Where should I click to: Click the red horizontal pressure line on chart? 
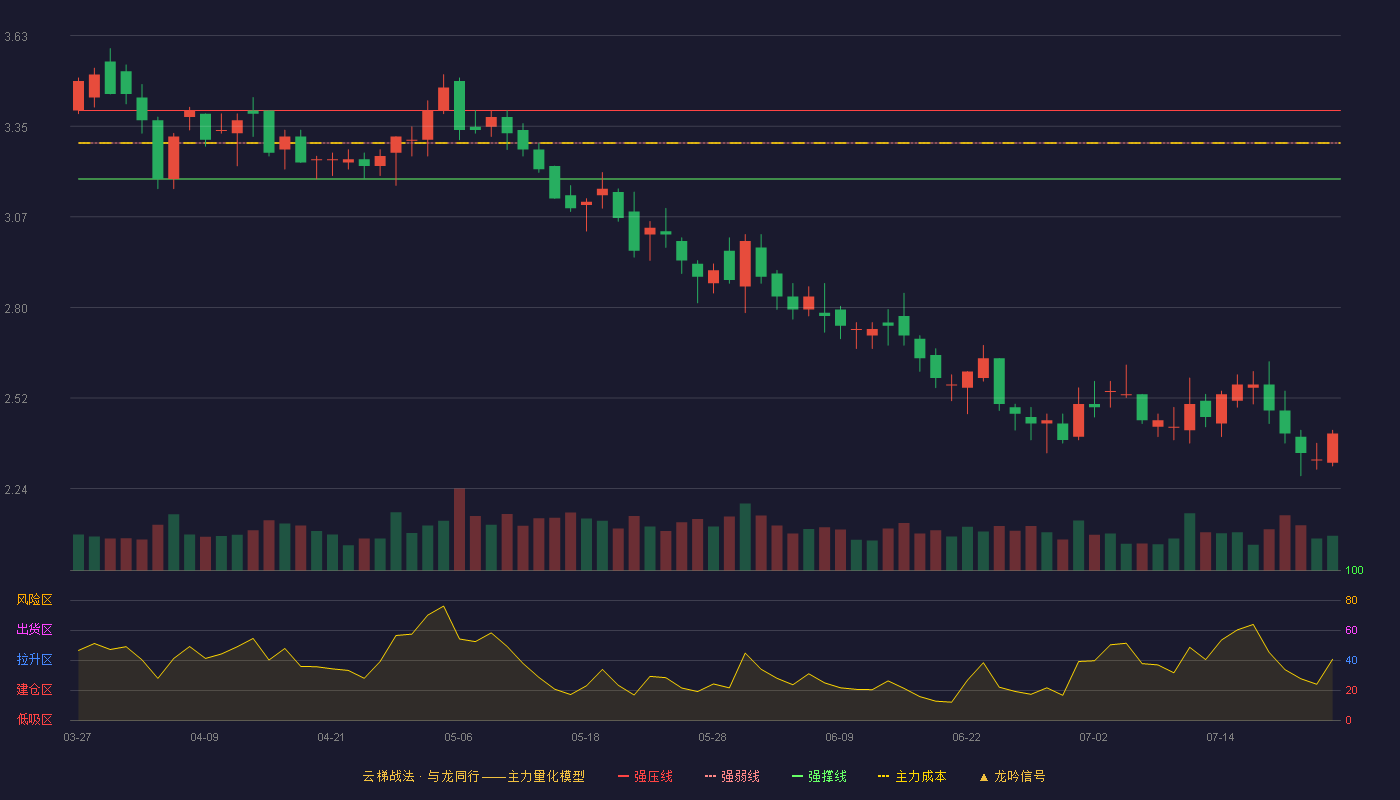709,110
